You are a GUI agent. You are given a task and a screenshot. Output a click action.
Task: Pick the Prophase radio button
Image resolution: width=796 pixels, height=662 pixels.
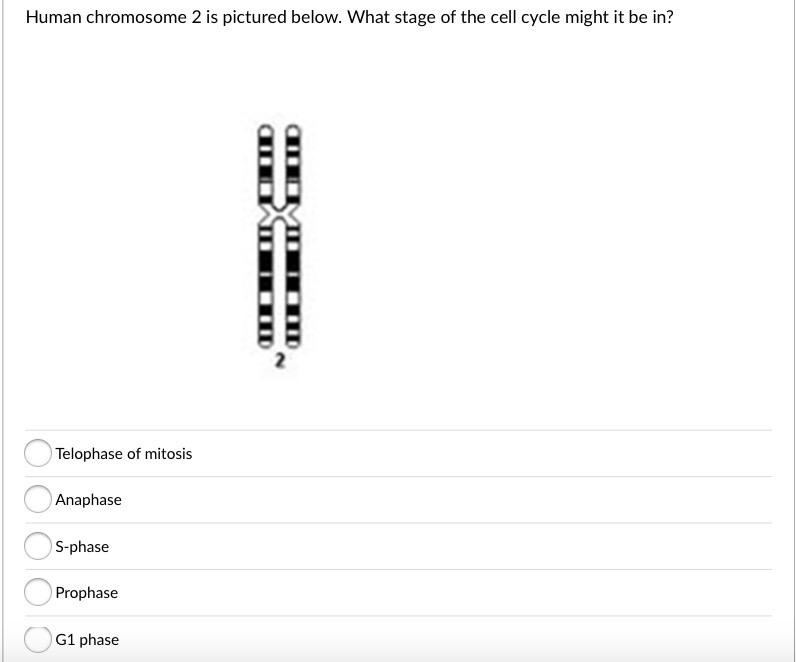pyautogui.click(x=38, y=593)
